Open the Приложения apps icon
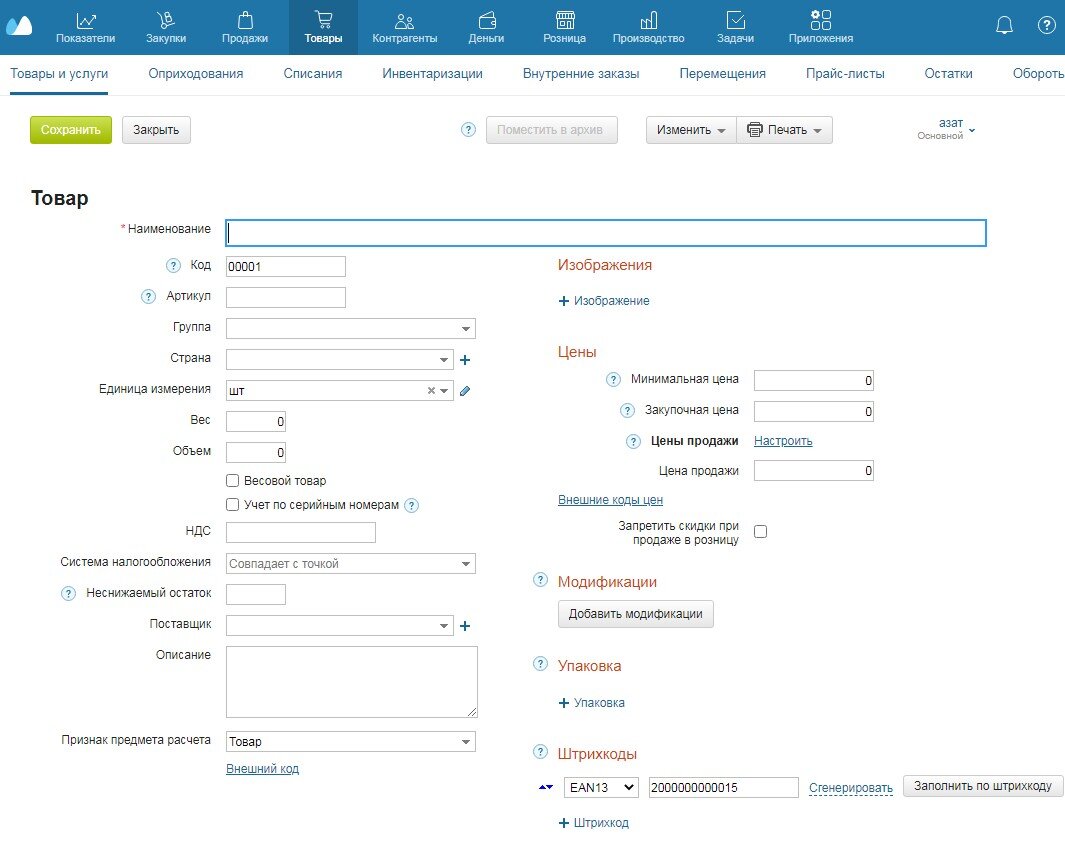The image size is (1065, 841). (x=820, y=20)
